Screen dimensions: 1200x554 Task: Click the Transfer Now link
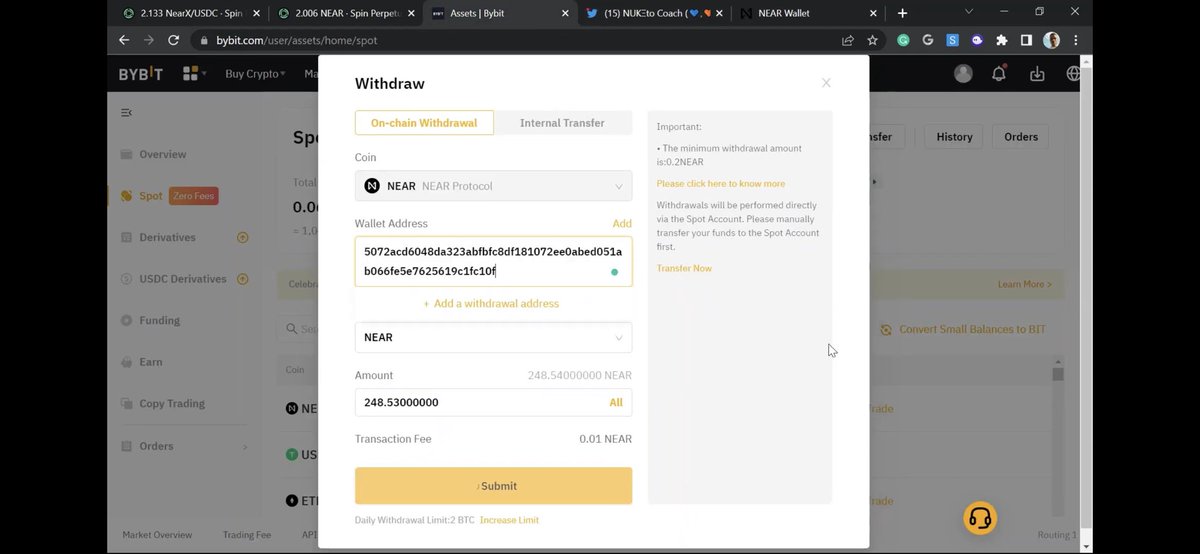click(684, 268)
